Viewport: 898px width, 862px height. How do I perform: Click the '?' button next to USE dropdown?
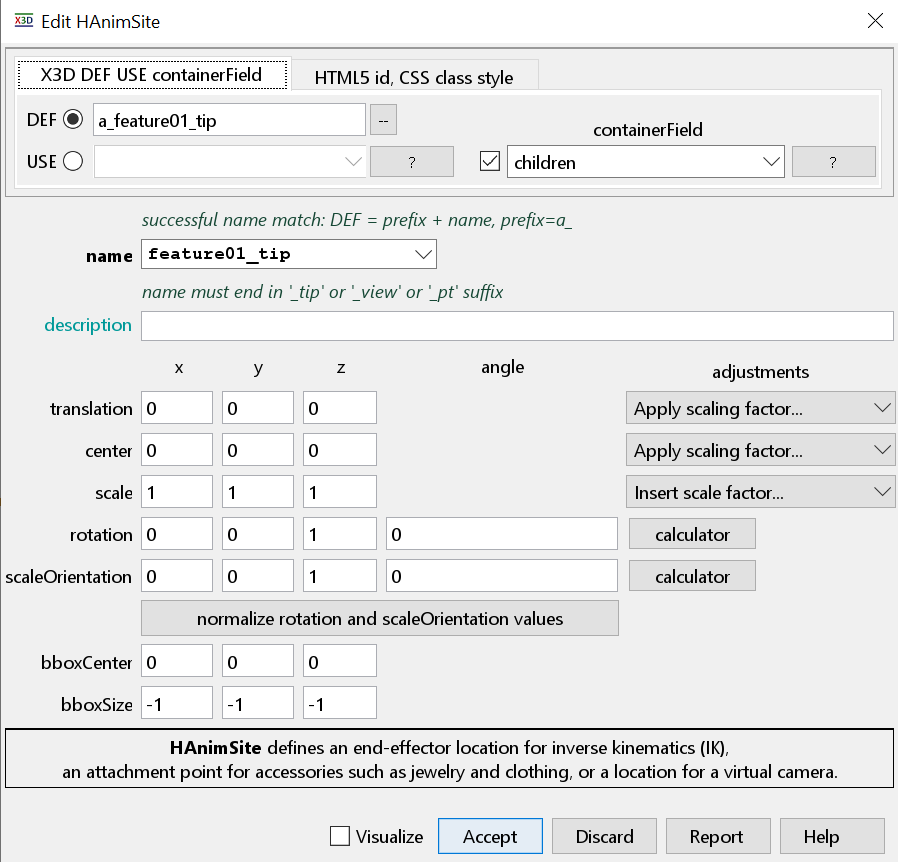point(411,161)
